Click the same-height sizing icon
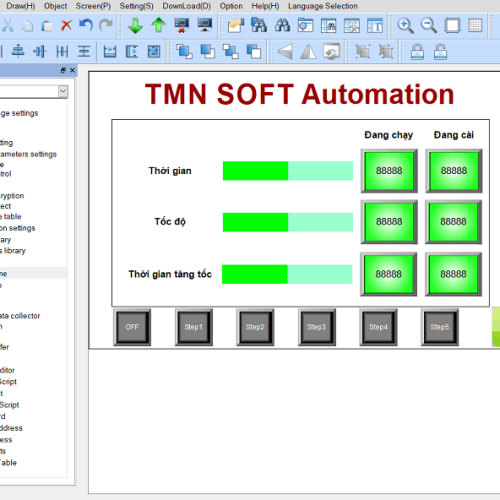This screenshot has width=500, height=500. point(132,51)
